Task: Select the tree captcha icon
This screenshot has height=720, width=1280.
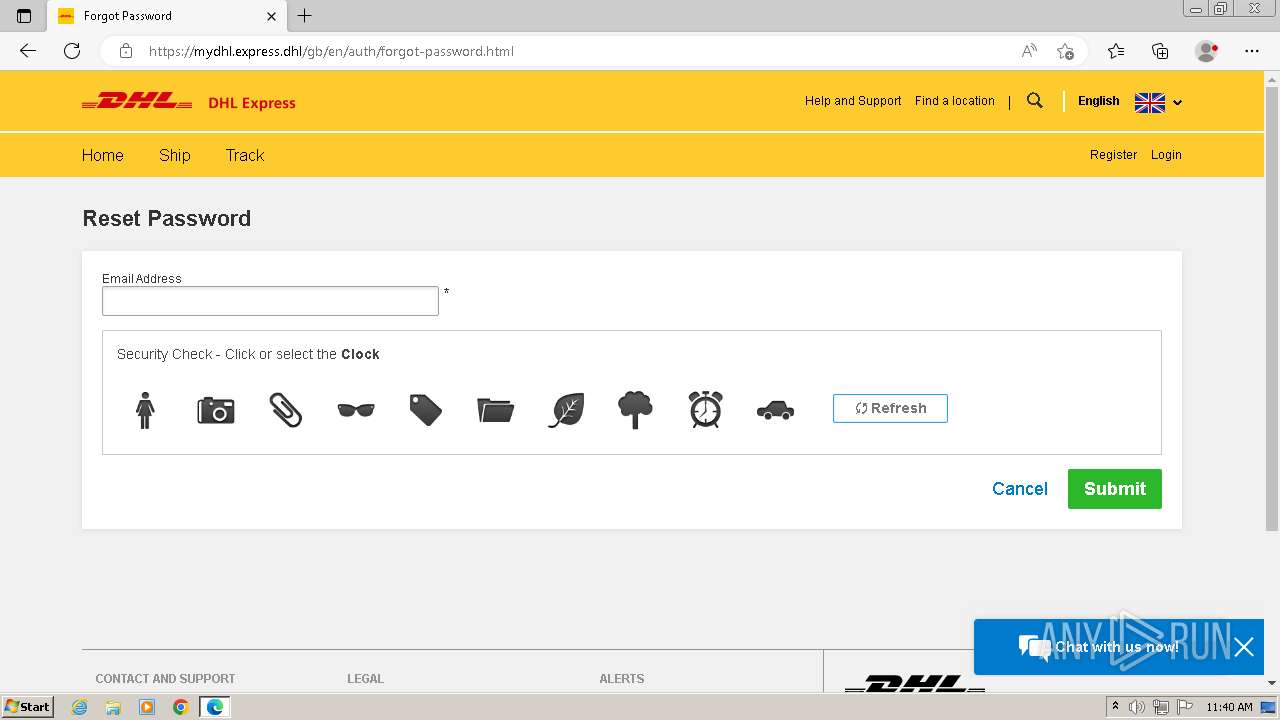Action: point(635,410)
